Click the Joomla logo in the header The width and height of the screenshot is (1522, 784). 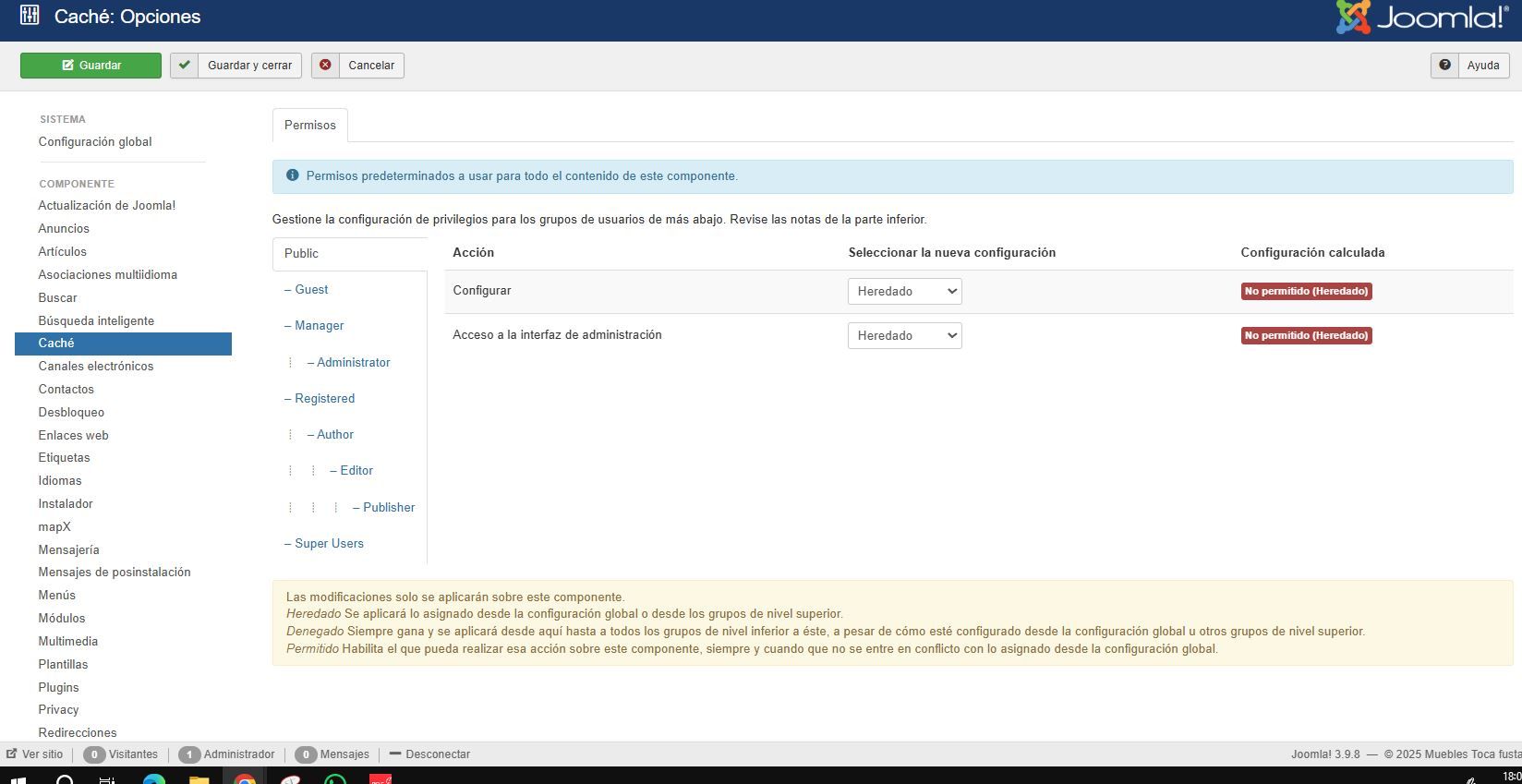(1421, 18)
